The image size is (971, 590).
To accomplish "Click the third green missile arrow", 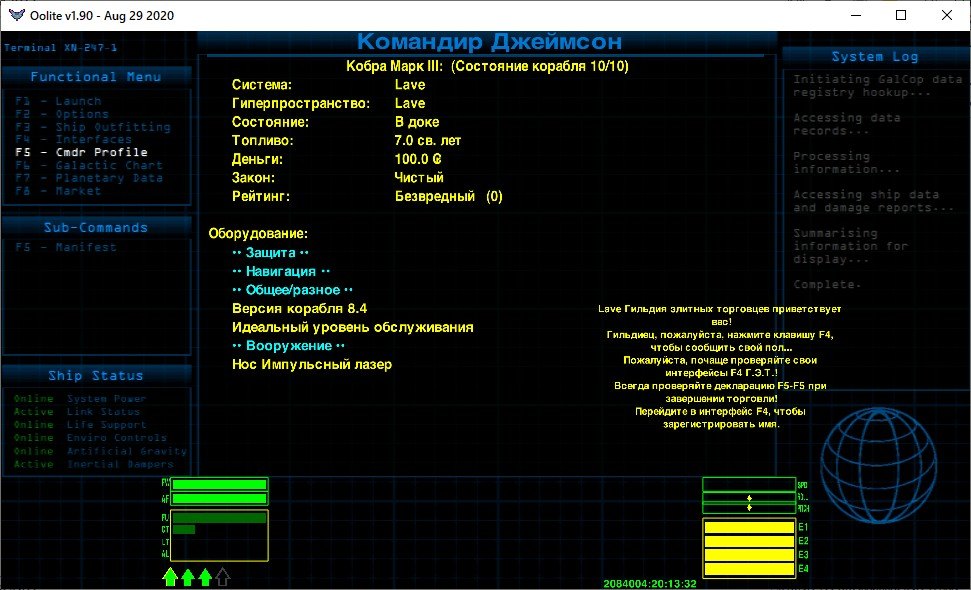I will 205,576.
